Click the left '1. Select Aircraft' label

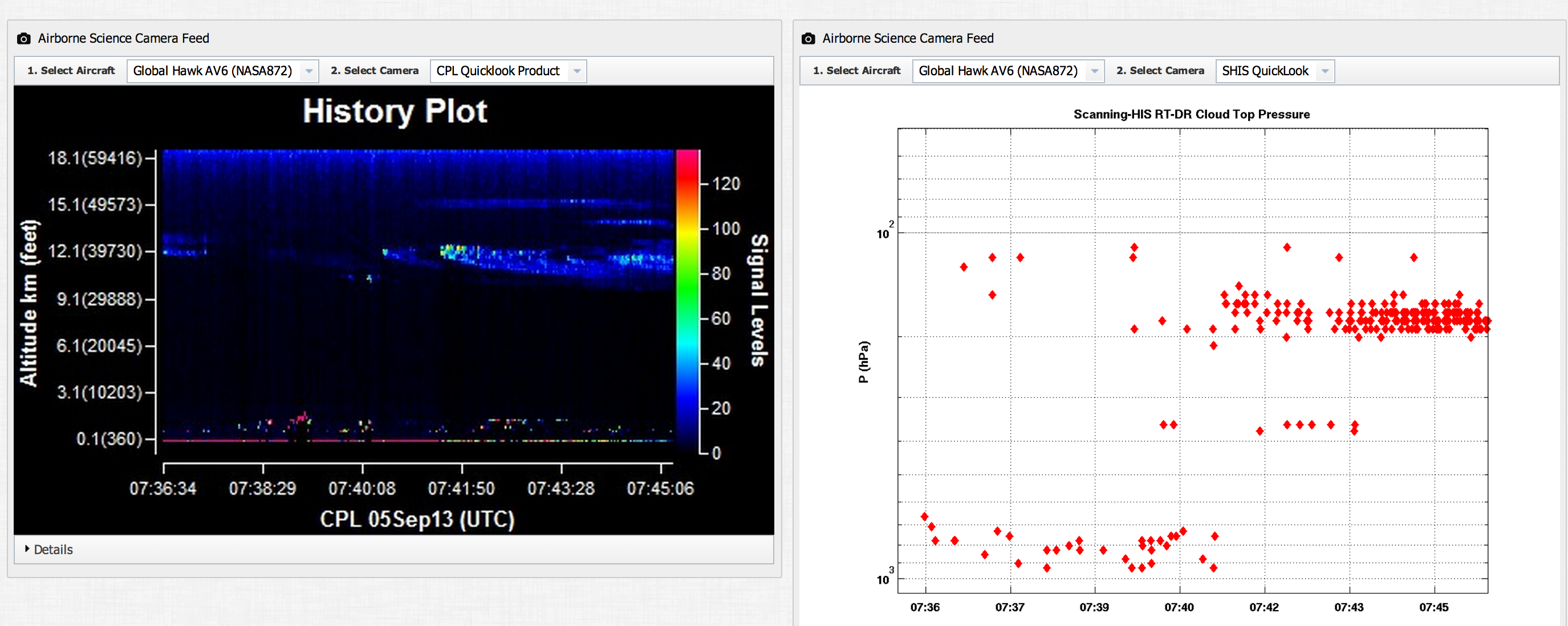[71, 71]
